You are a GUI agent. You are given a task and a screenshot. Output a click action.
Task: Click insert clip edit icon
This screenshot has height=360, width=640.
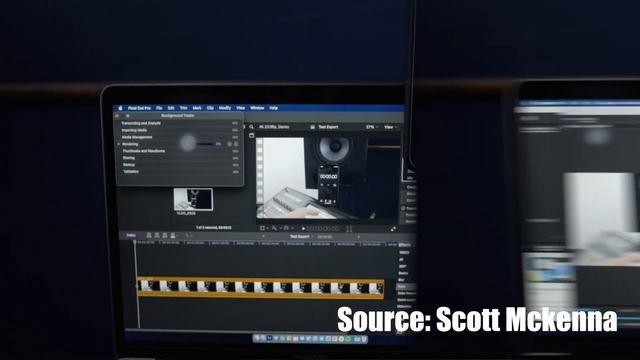pyautogui.click(x=157, y=236)
